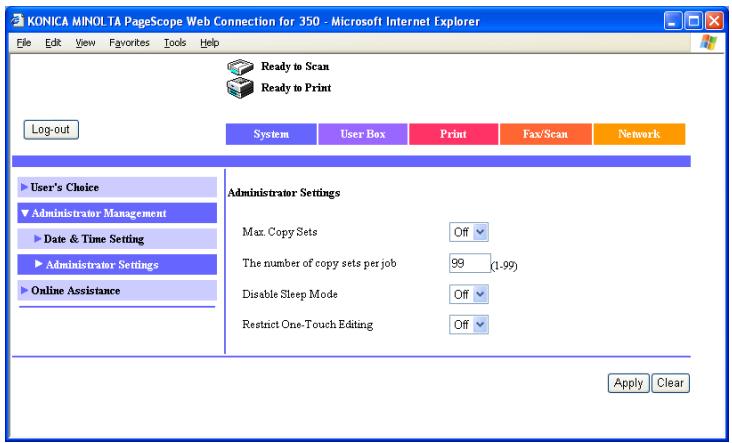Focus the copy sets per job field
The width and height of the screenshot is (732, 443).
[470, 263]
